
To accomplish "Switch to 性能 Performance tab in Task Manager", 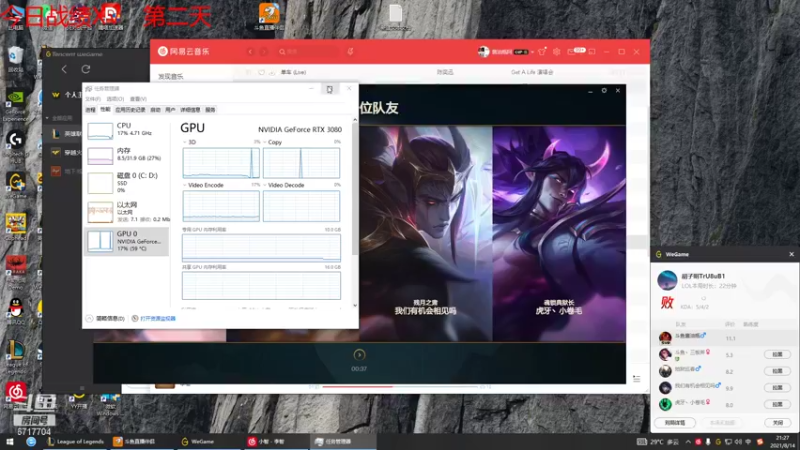I will (x=105, y=110).
